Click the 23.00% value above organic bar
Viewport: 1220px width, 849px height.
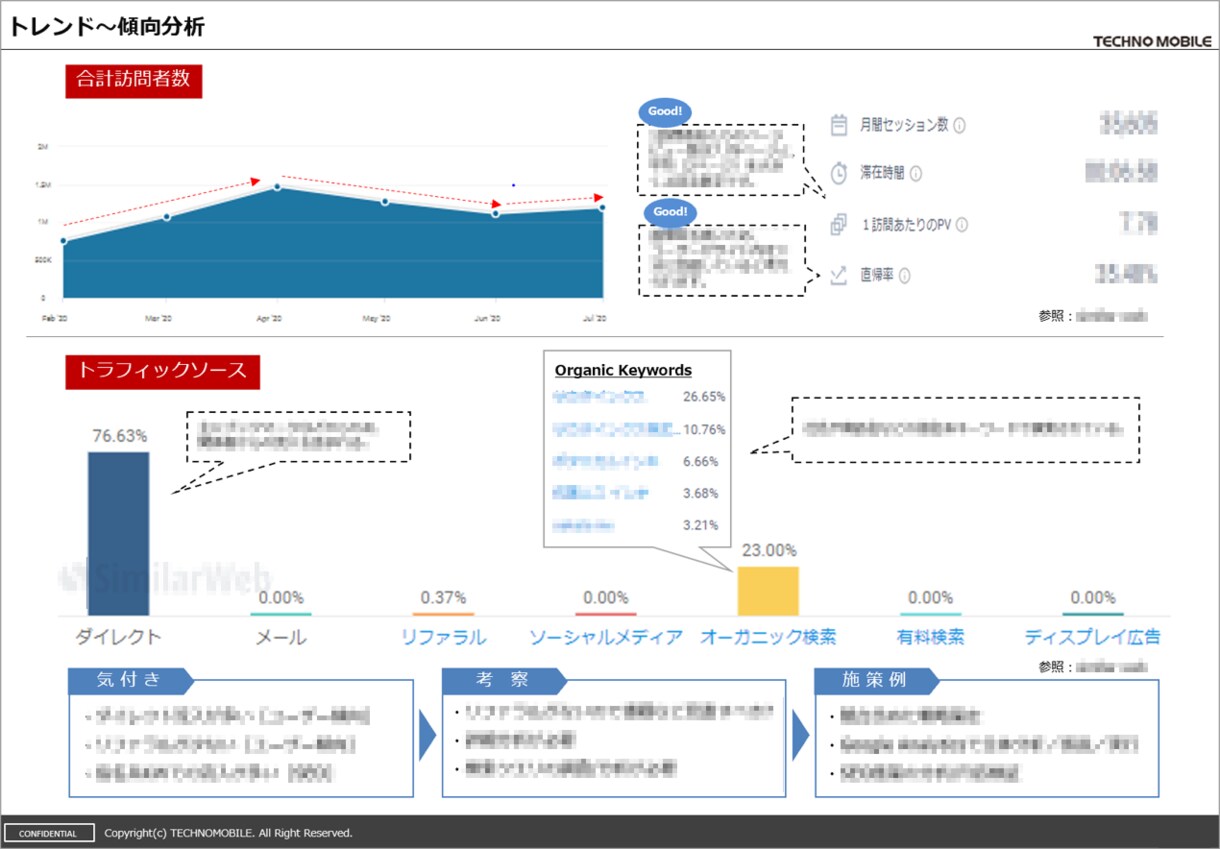[x=769, y=550]
